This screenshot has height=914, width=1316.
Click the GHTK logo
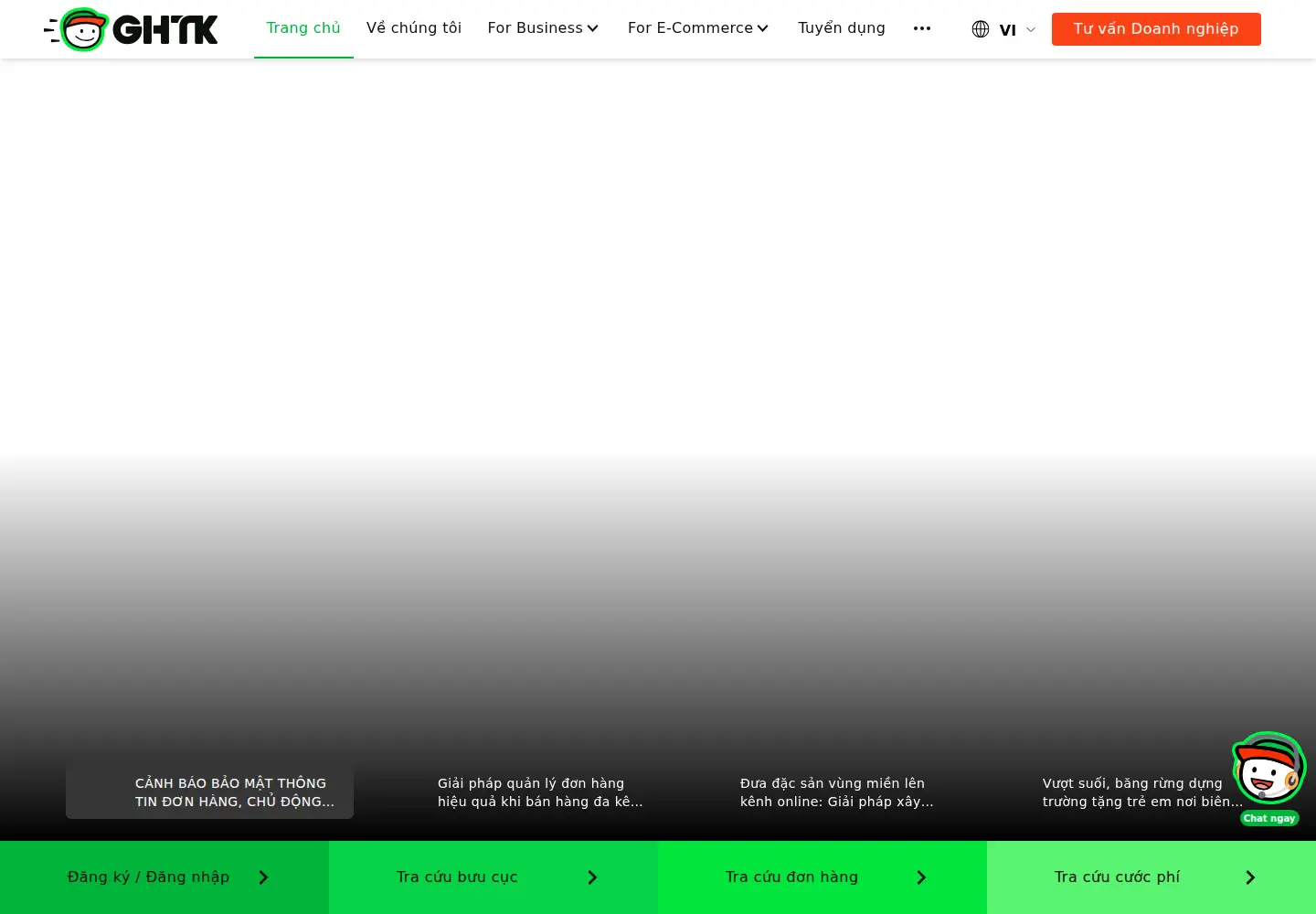(131, 29)
